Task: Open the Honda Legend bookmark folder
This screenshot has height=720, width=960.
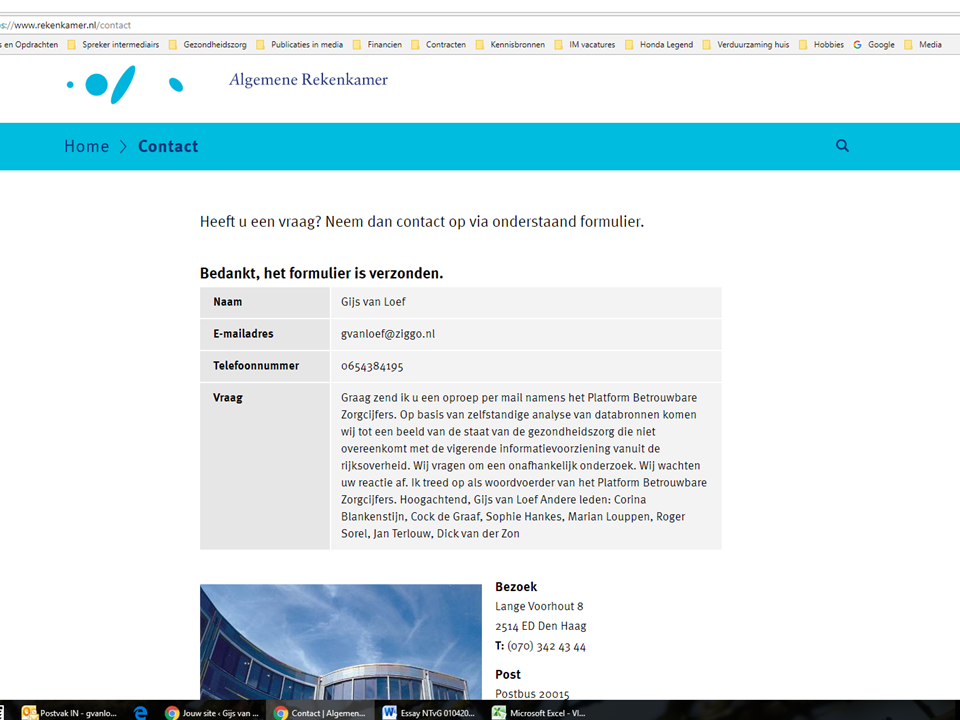Action: pos(658,45)
